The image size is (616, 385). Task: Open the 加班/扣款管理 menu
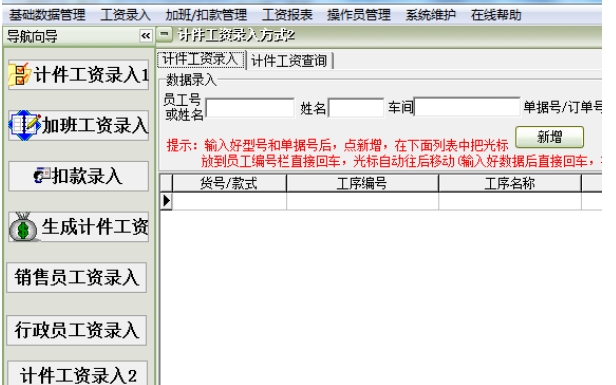point(206,15)
